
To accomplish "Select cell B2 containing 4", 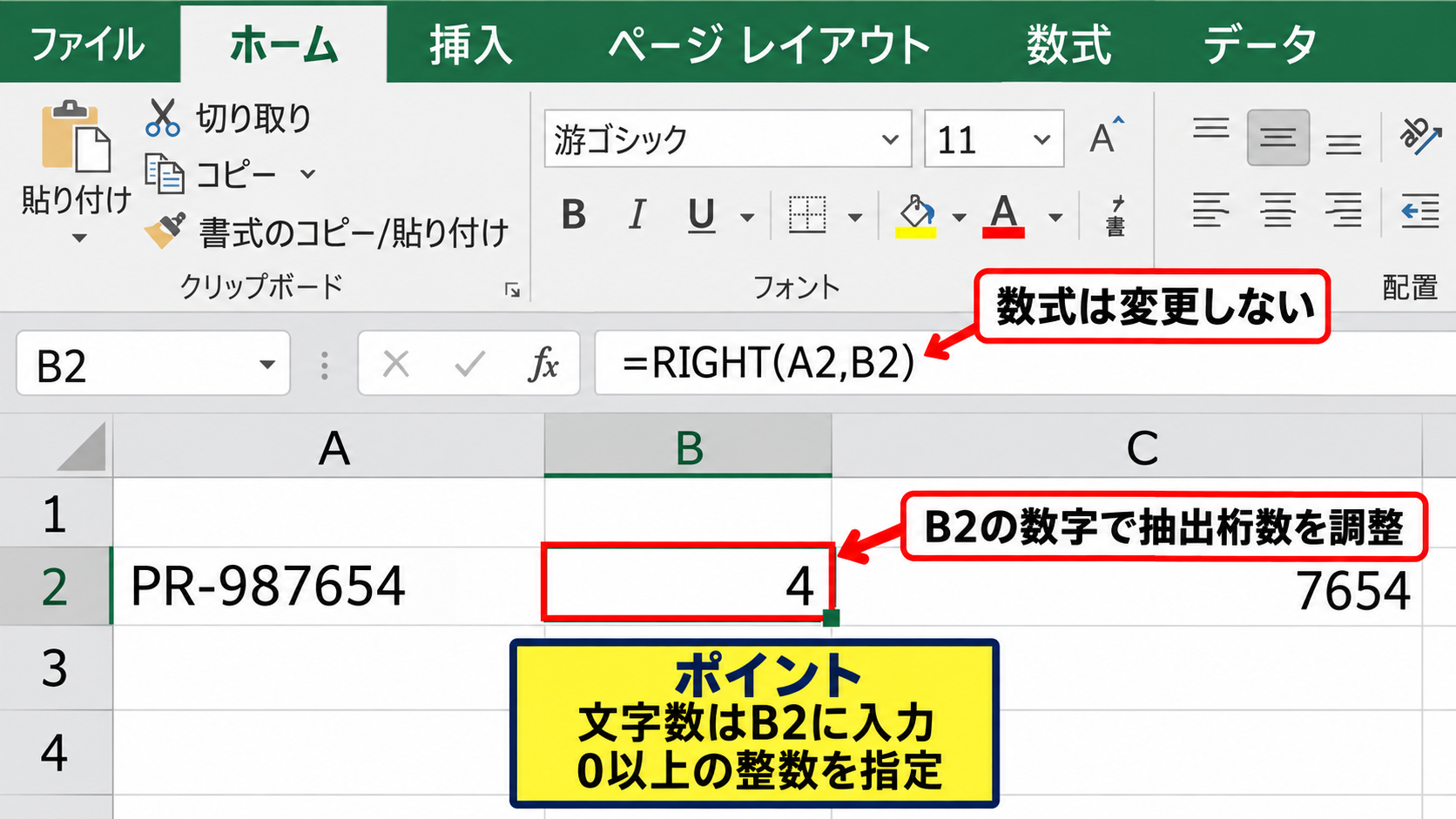I will click(688, 582).
